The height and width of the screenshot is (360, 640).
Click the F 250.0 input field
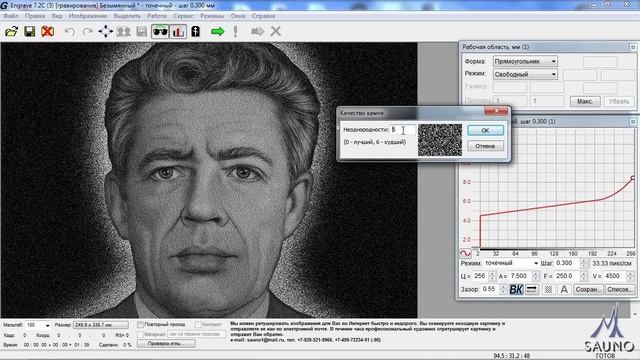tap(567, 276)
